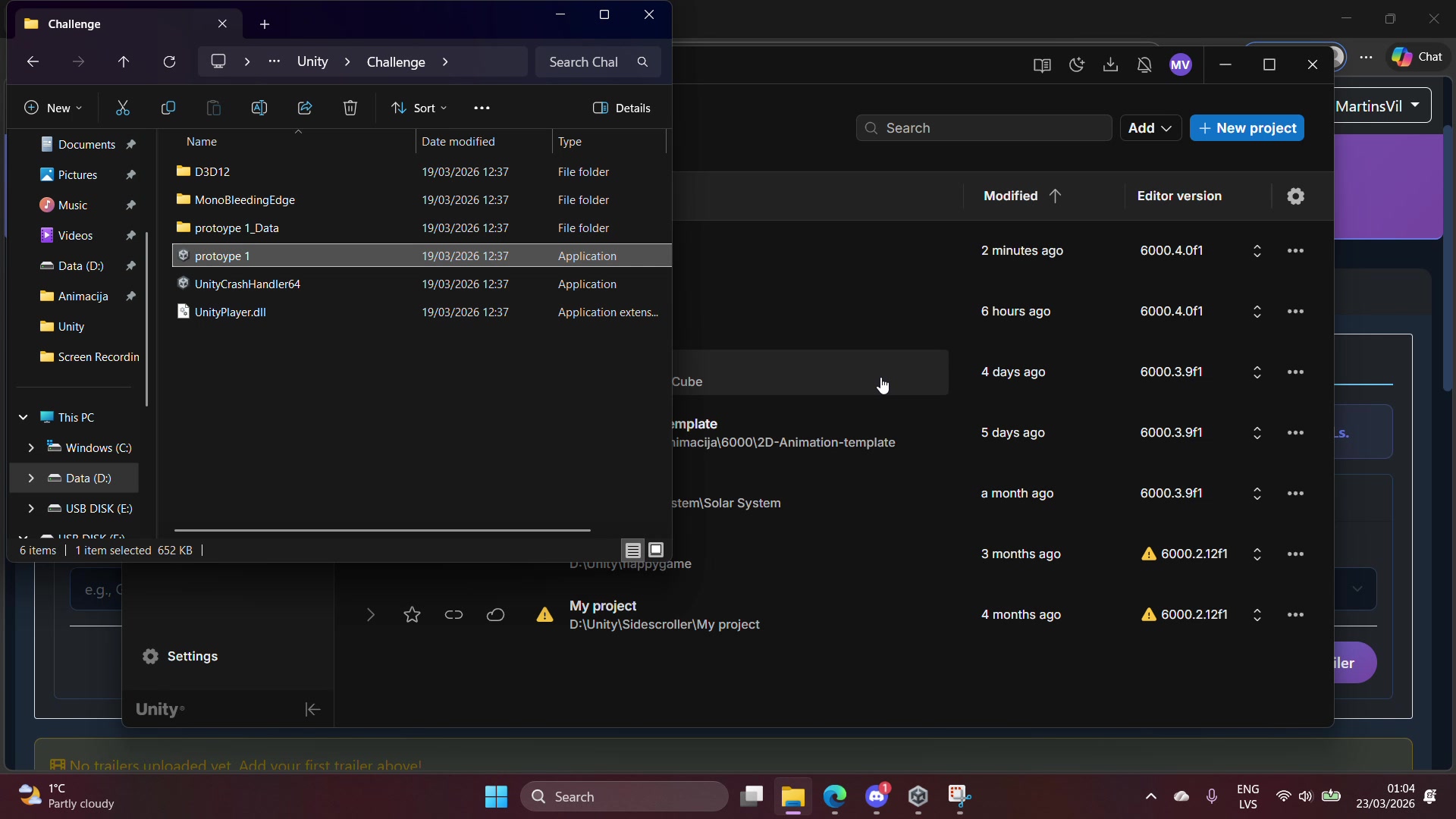Click the Cut scissors icon
The image size is (1456, 819).
(123, 108)
